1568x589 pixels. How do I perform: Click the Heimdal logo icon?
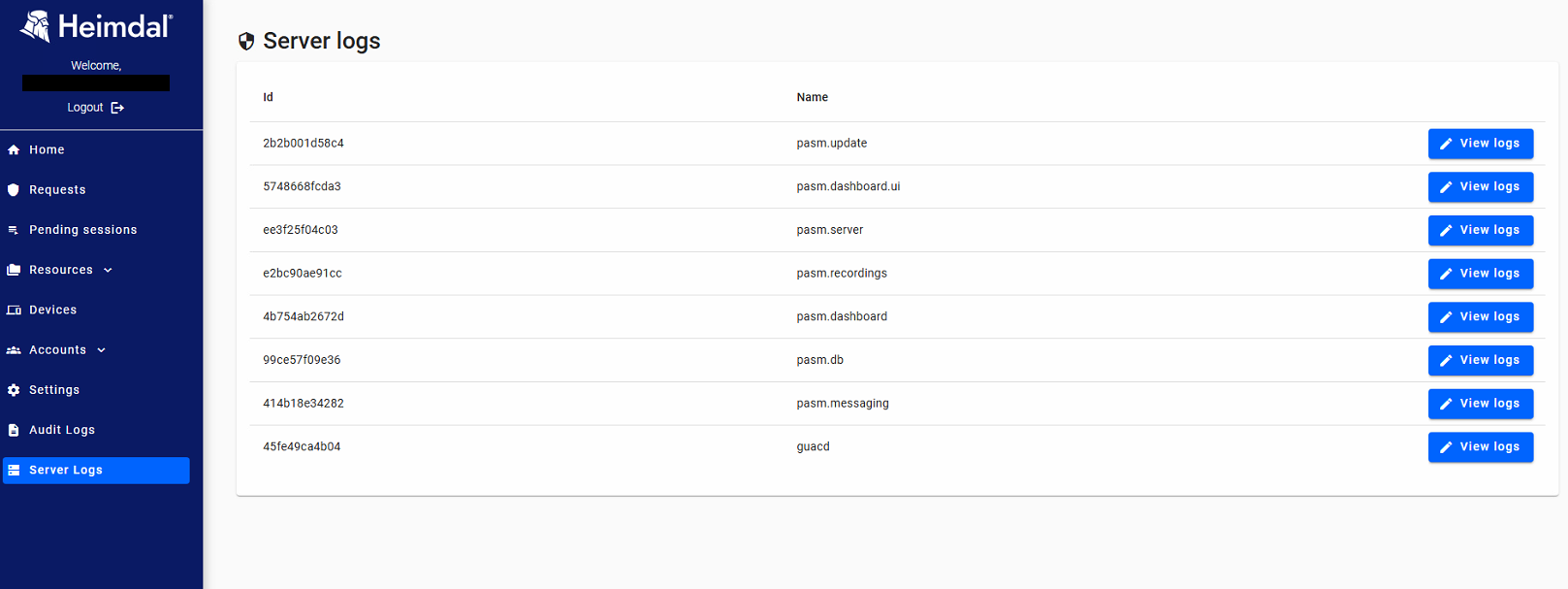pos(36,26)
